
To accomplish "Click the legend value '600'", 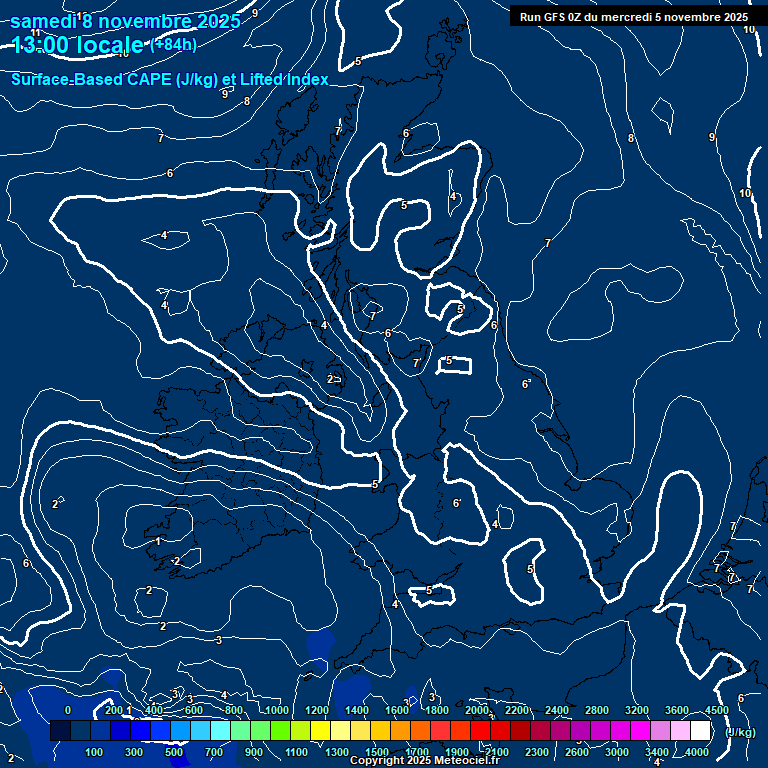I will [193, 710].
